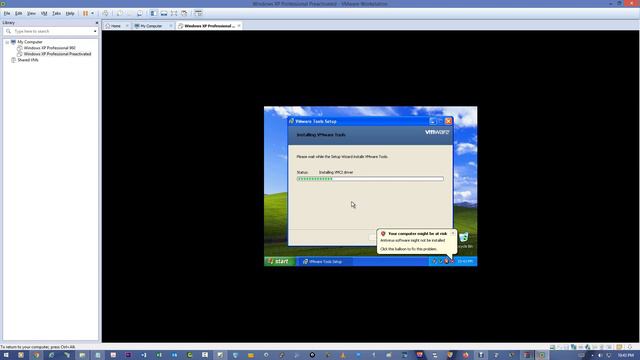Open the File menu

tap(7, 13)
